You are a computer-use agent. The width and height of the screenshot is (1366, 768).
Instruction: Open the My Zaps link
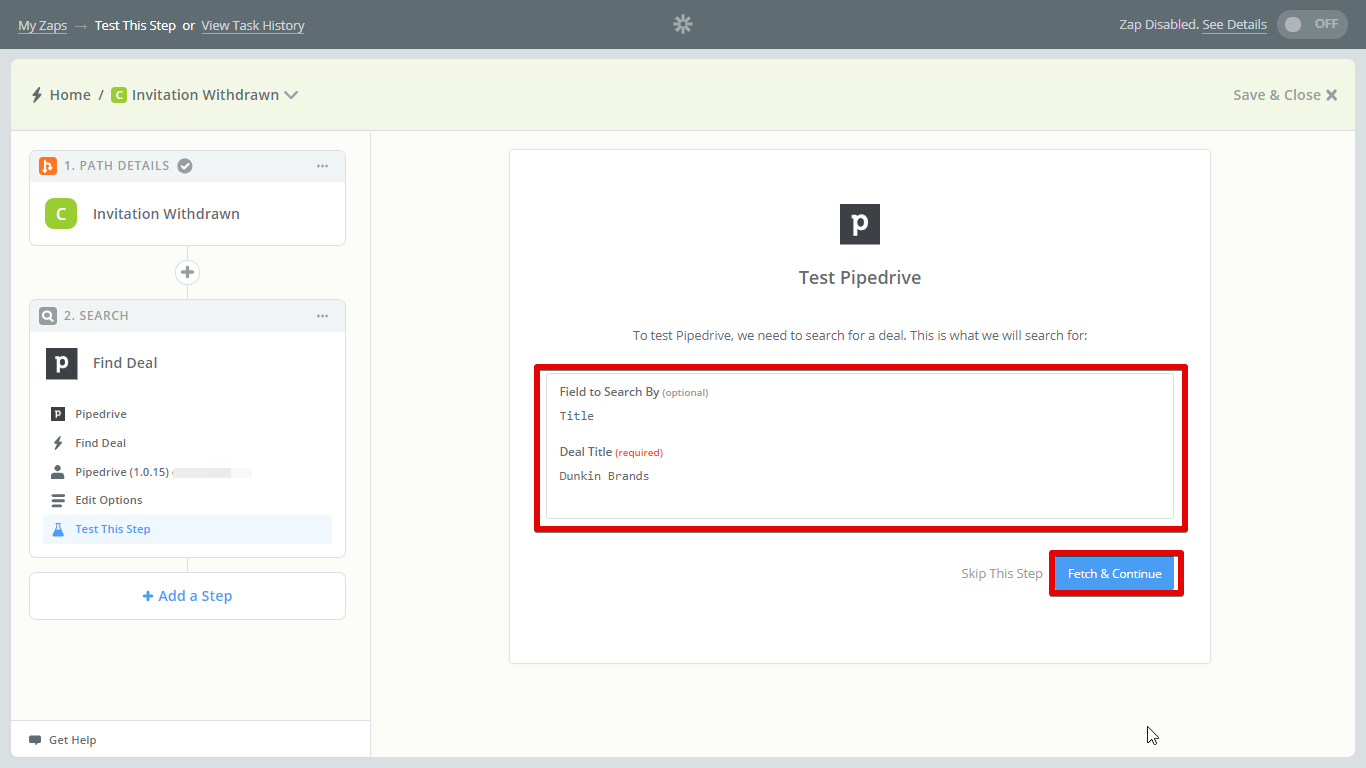point(42,25)
